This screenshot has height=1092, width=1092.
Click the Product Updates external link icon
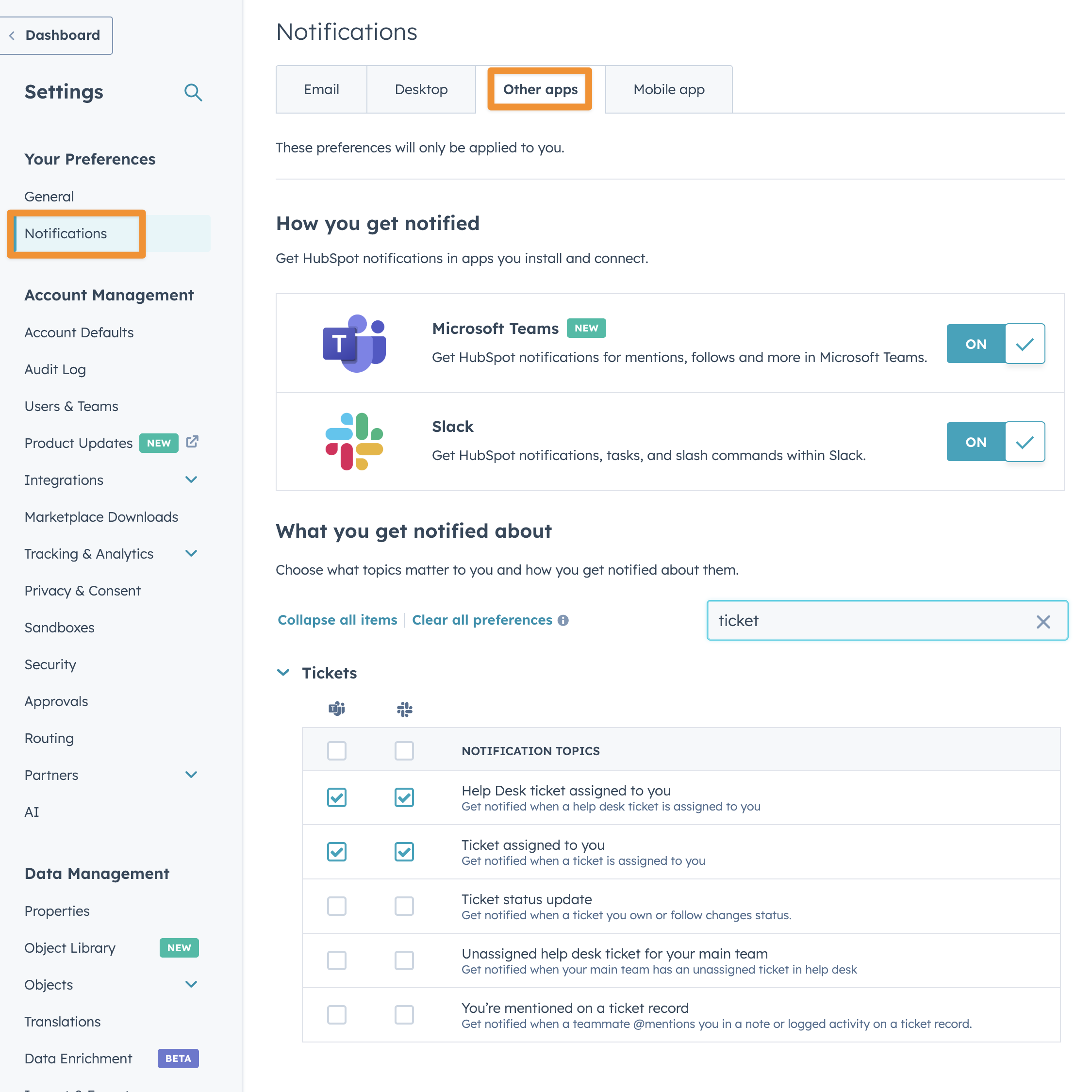[192, 442]
